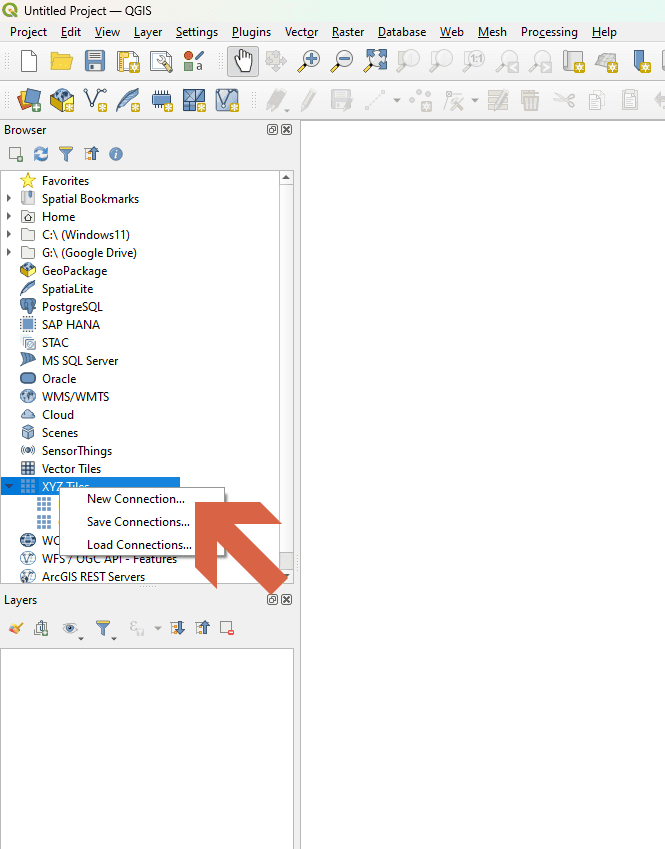Expand the Spatial Bookmarks tree node
The height and width of the screenshot is (849, 665).
click(x=9, y=199)
